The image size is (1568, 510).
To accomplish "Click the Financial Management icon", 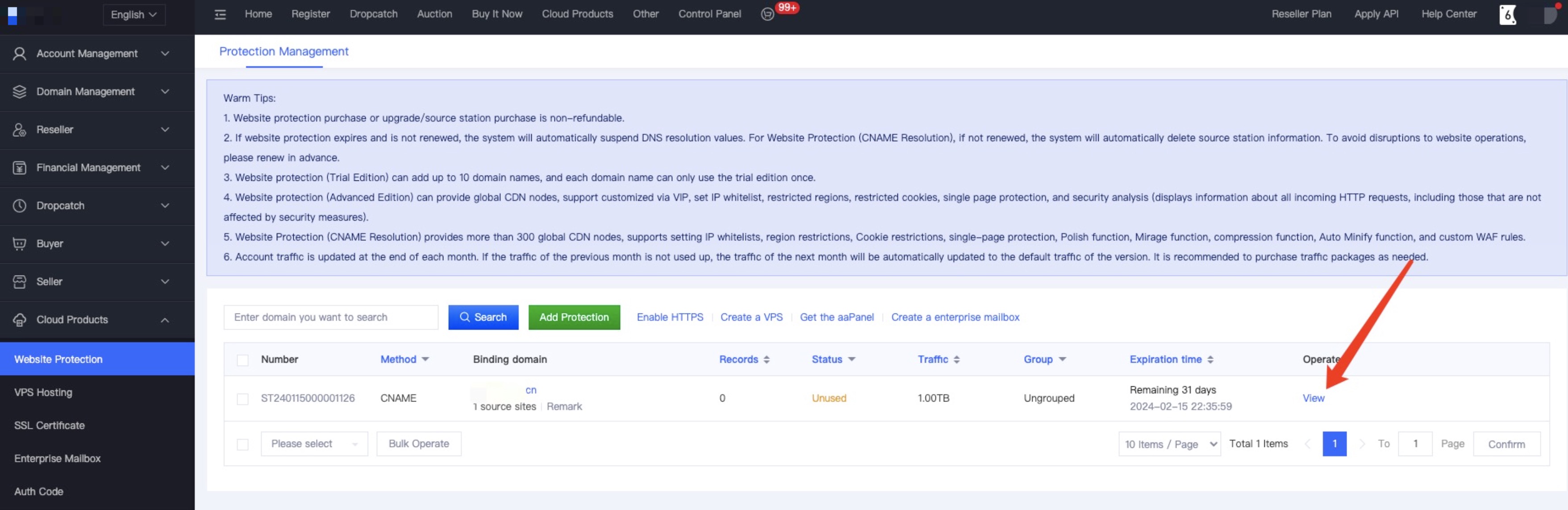I will 20,167.
